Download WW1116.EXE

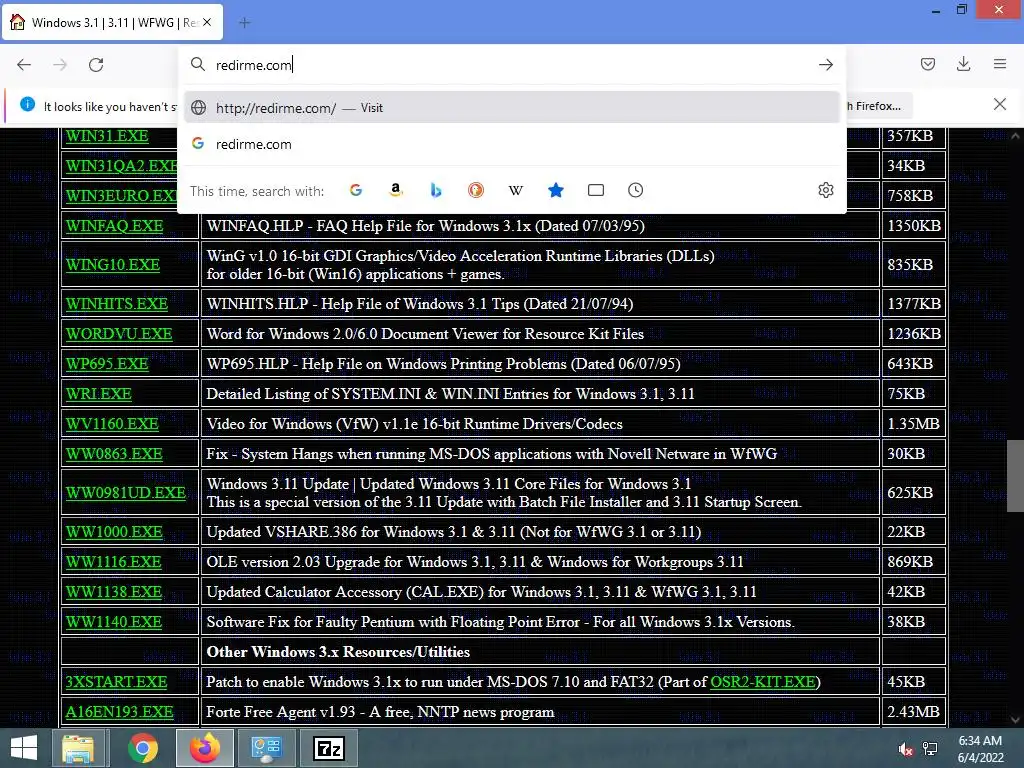[113, 562]
